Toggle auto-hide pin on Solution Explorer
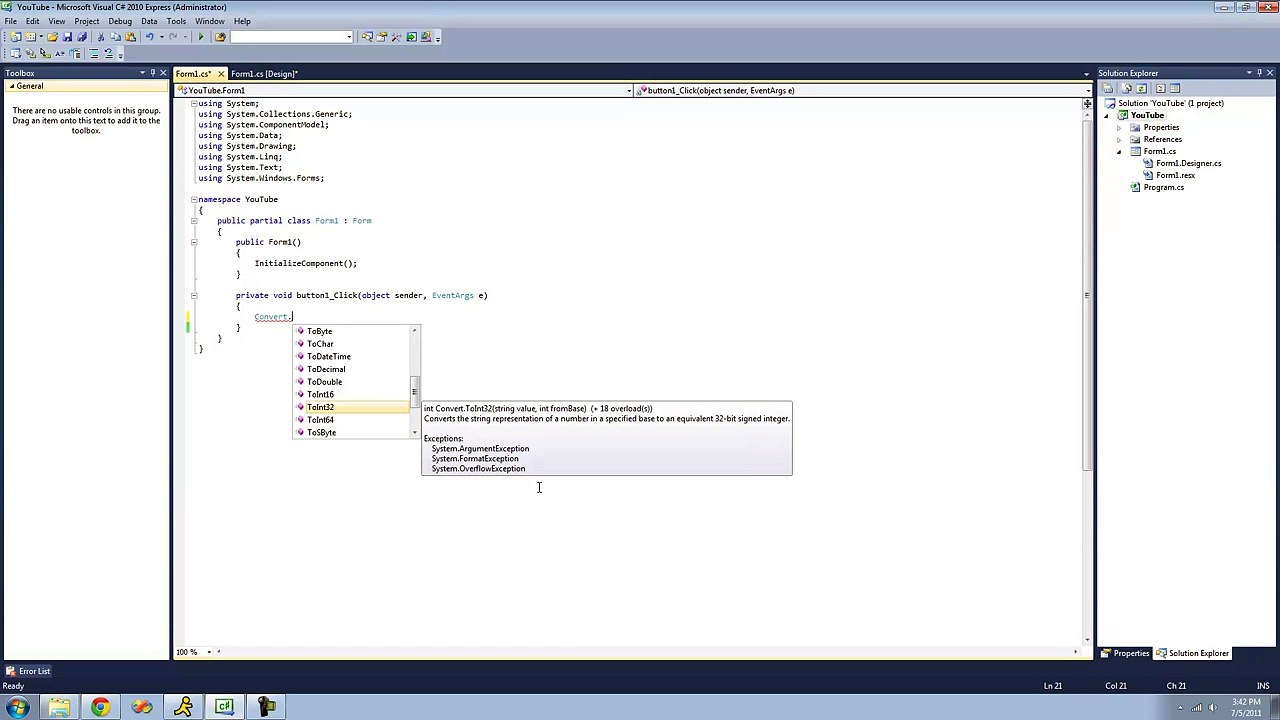 pos(1260,73)
